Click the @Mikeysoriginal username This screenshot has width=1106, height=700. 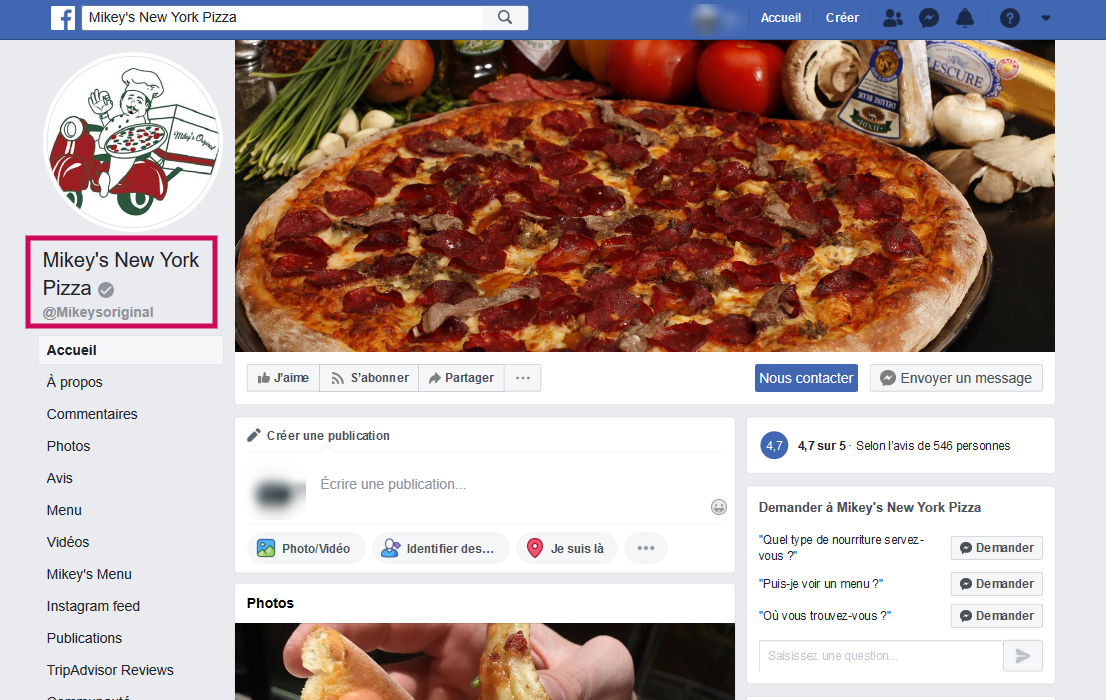coord(98,312)
